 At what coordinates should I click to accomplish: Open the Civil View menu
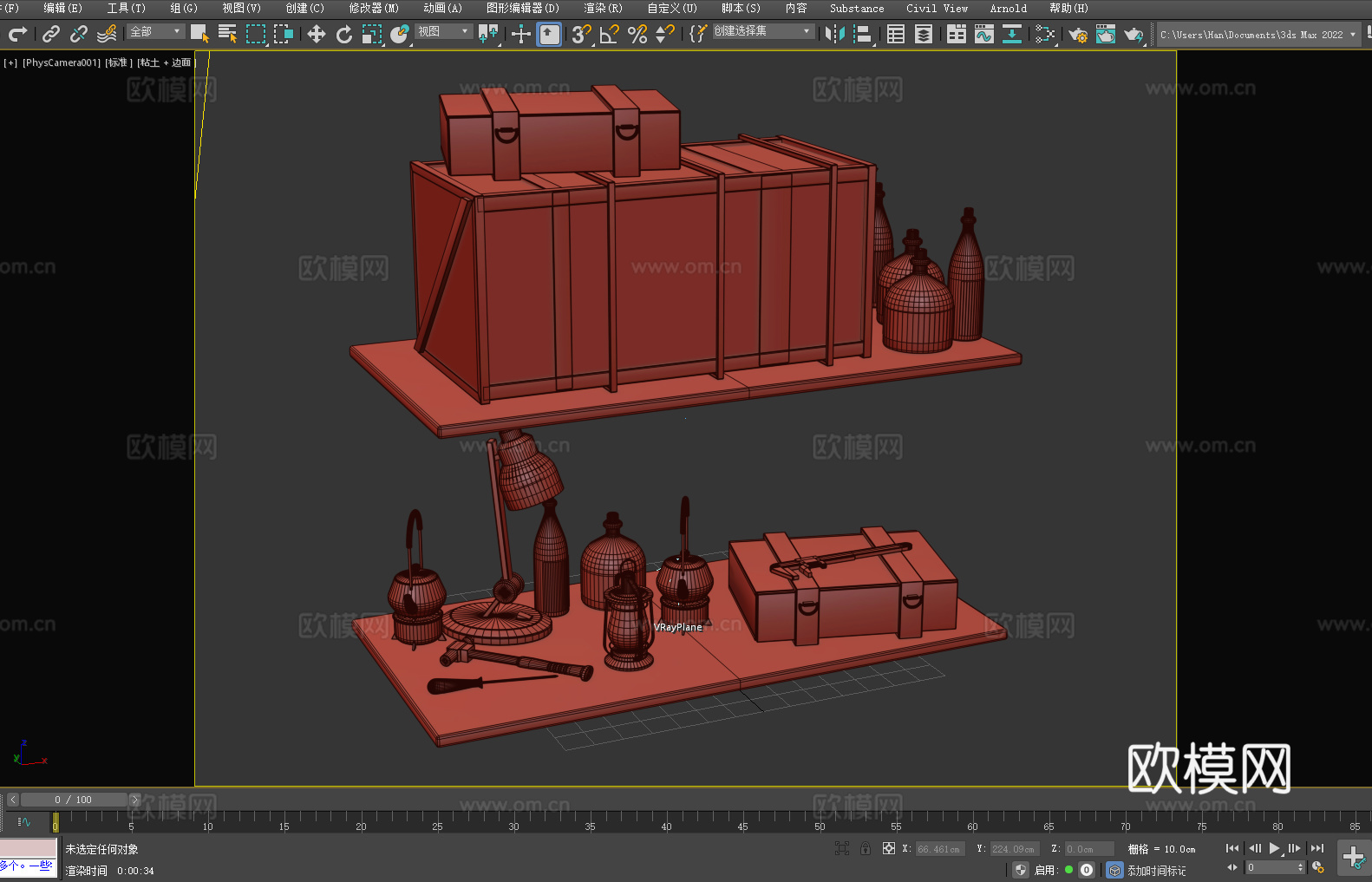point(937,8)
